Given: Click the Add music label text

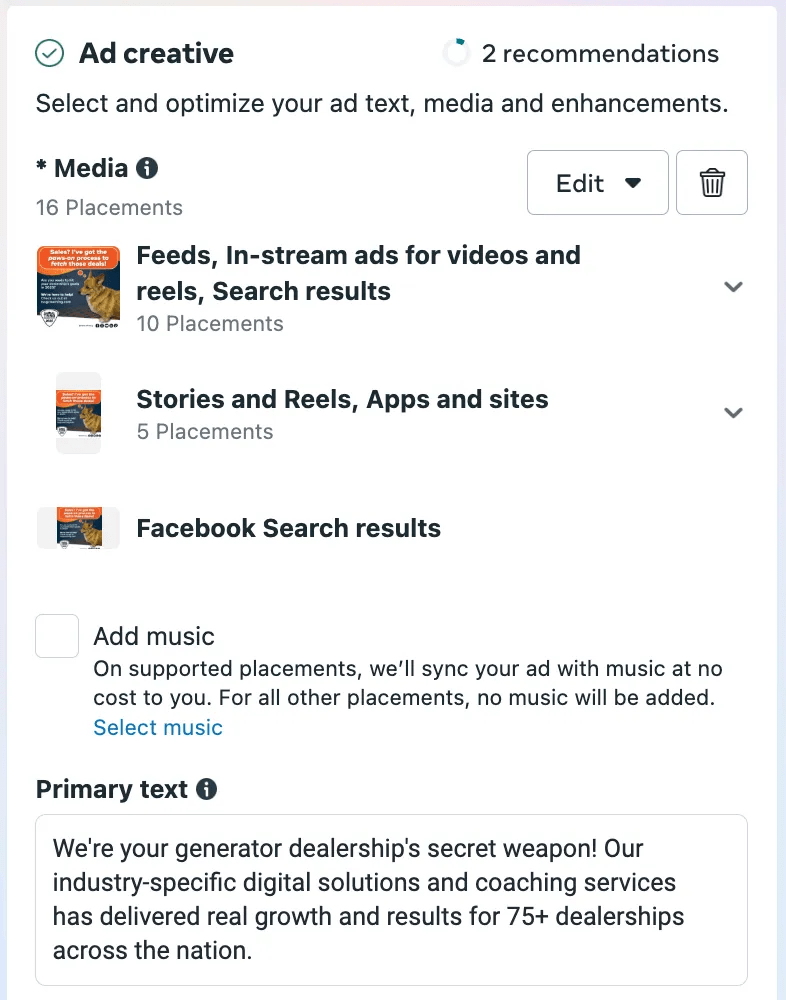Looking at the screenshot, I should (x=154, y=636).
